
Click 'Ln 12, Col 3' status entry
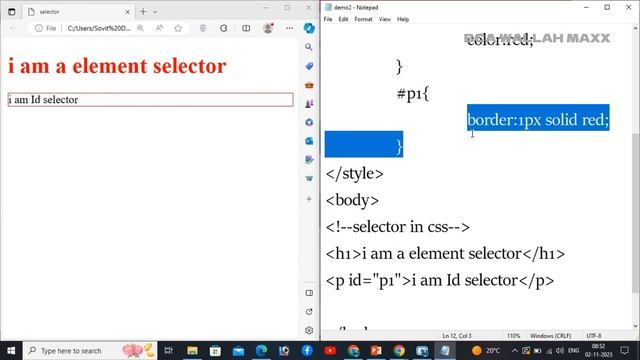[457, 336]
